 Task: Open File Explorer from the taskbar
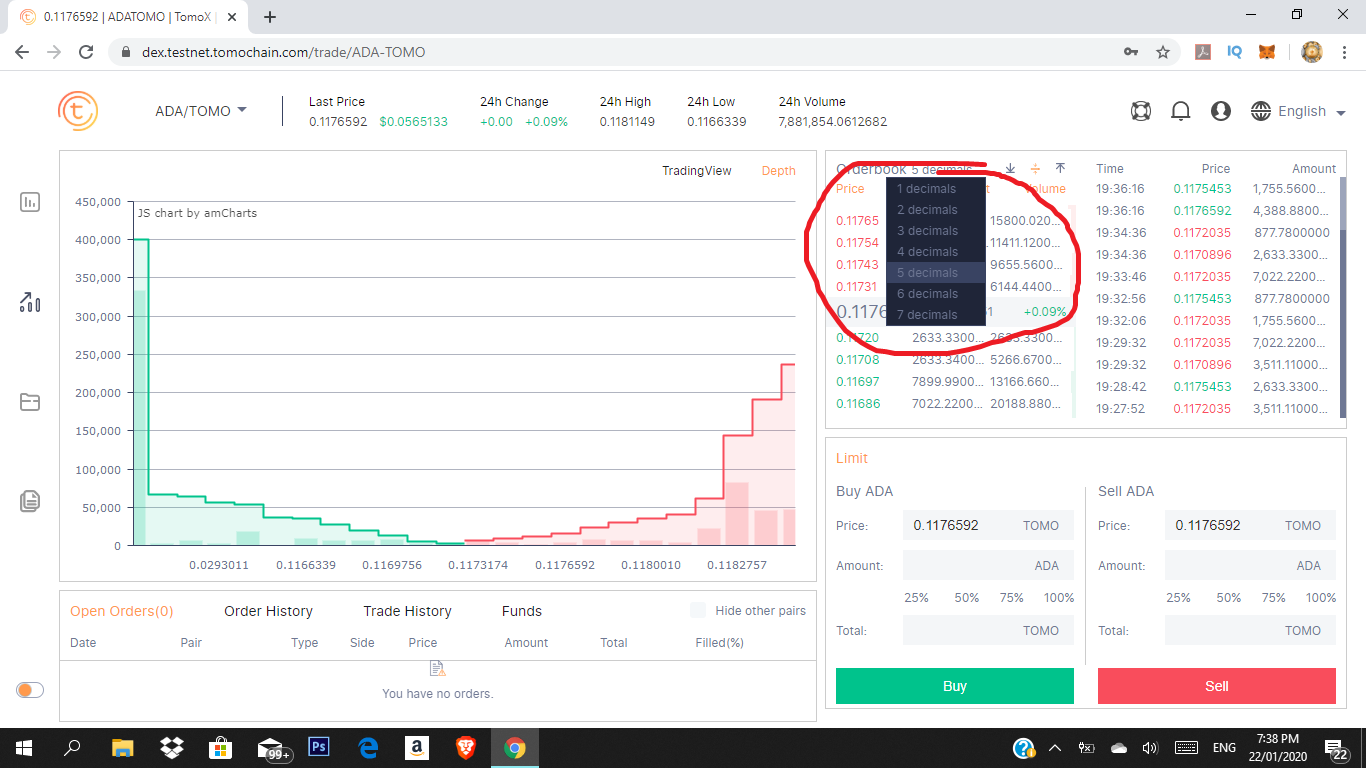[122, 747]
